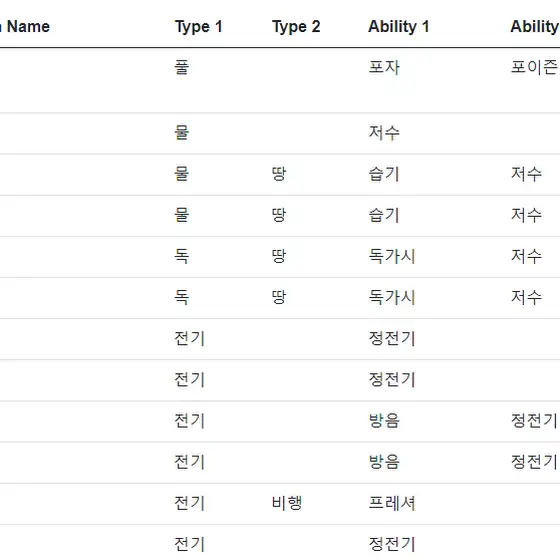Click the Name column header
The image size is (560, 560).
[x=25, y=26]
